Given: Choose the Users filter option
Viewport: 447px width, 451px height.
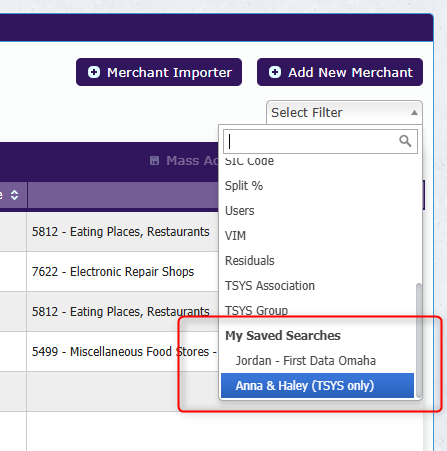Looking at the screenshot, I should pyautogui.click(x=317, y=211).
